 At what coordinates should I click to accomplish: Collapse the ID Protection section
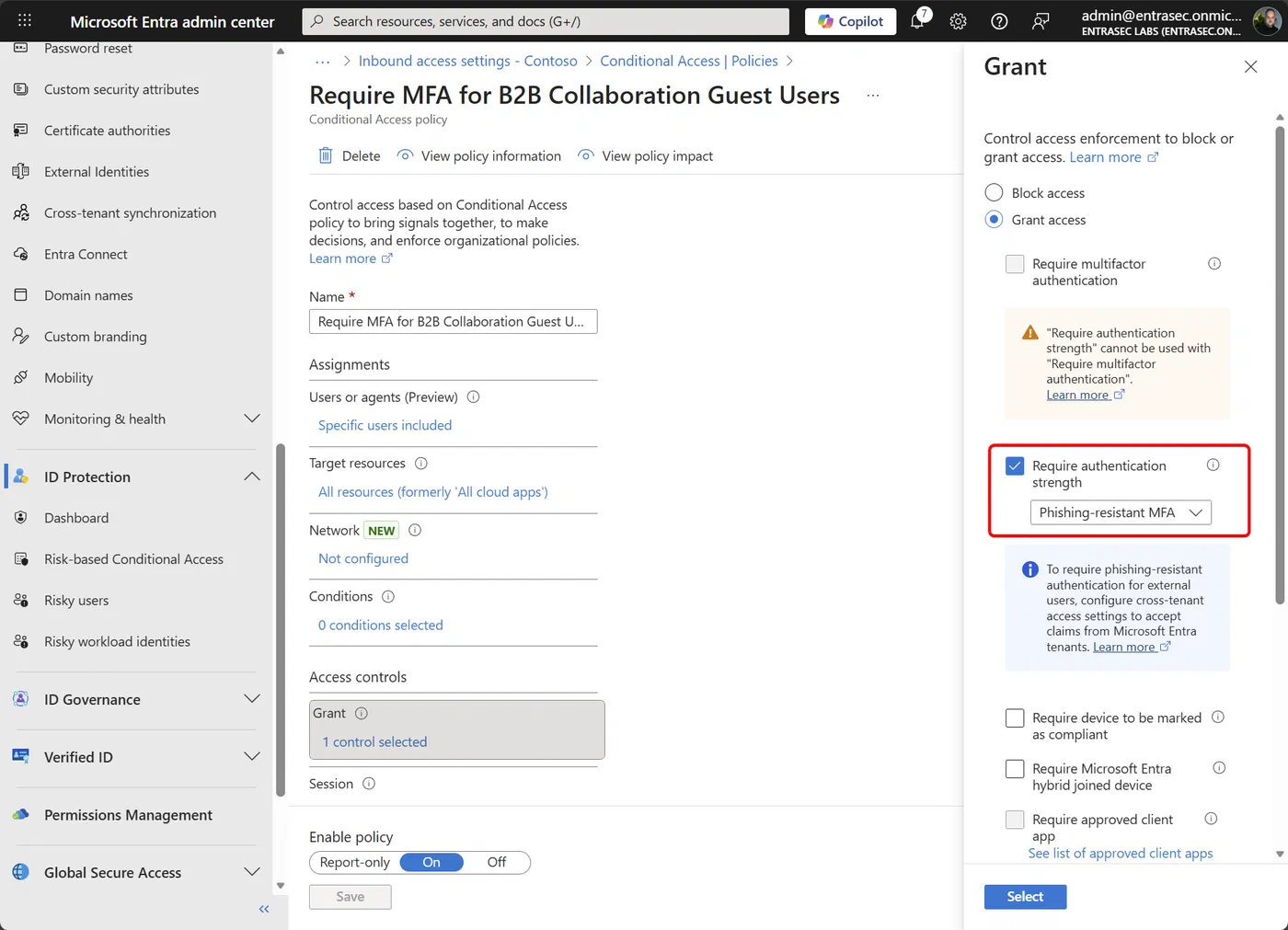coord(251,476)
